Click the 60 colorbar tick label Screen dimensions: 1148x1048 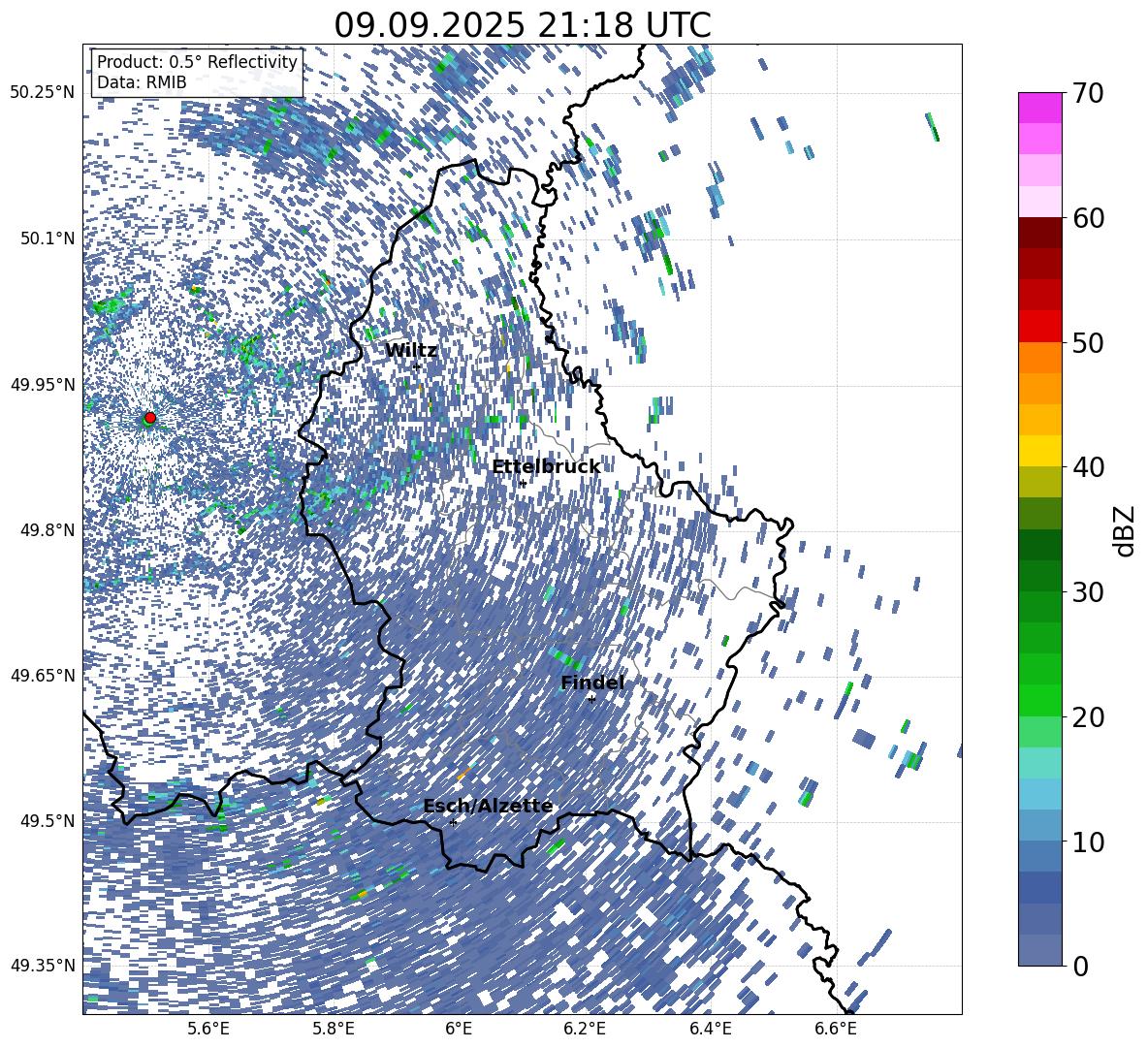[x=1088, y=218]
